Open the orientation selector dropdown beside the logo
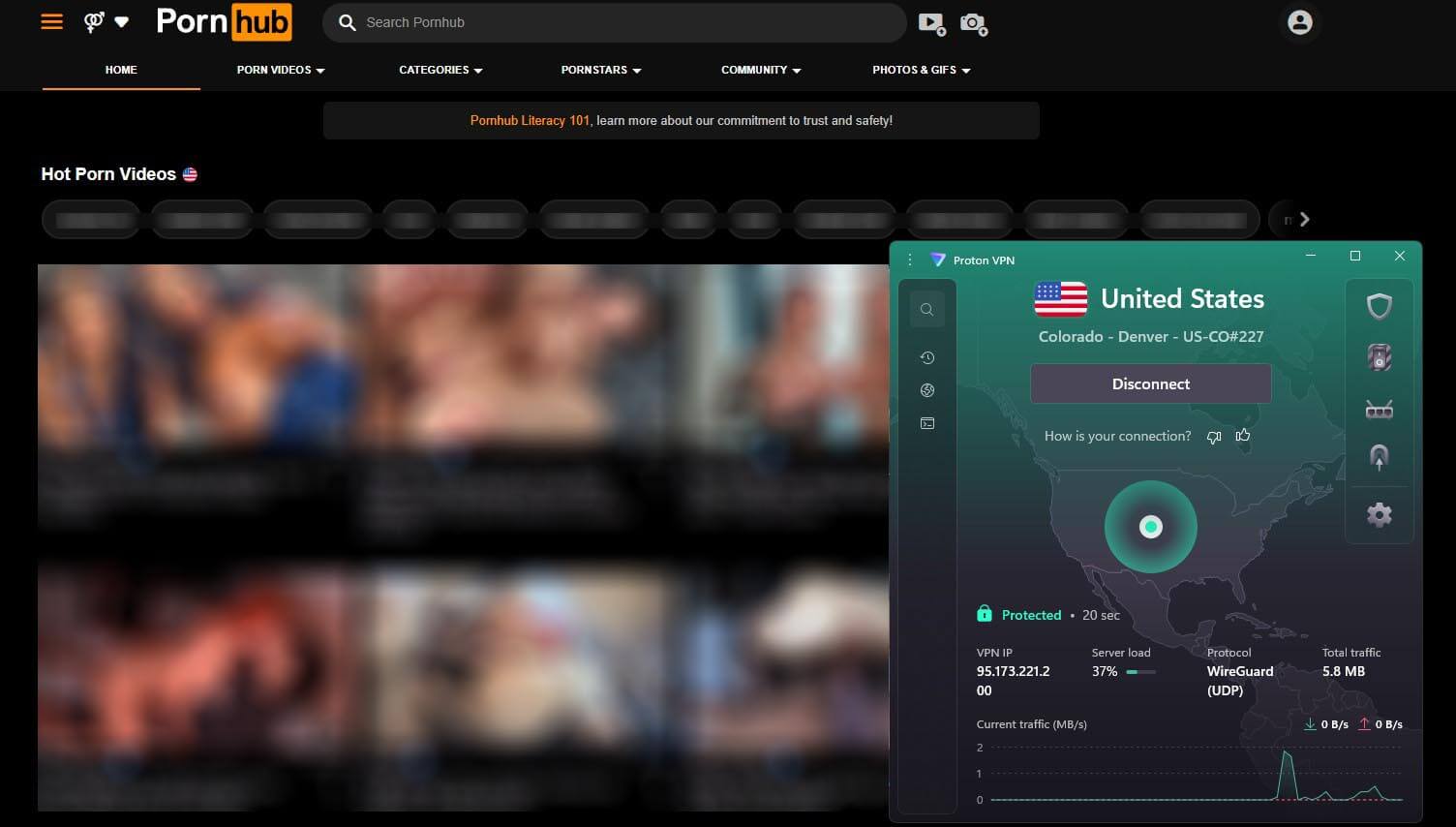Screen dimensions: 1456x827 pyautogui.click(x=106, y=21)
